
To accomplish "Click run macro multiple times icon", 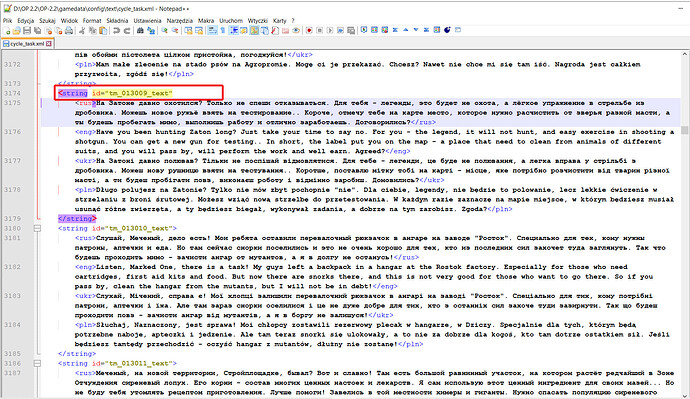I will click(341, 30).
